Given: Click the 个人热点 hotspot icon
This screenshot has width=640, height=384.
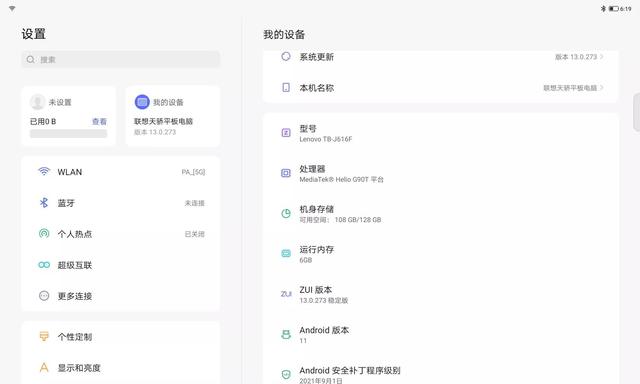Looking at the screenshot, I should [44, 233].
